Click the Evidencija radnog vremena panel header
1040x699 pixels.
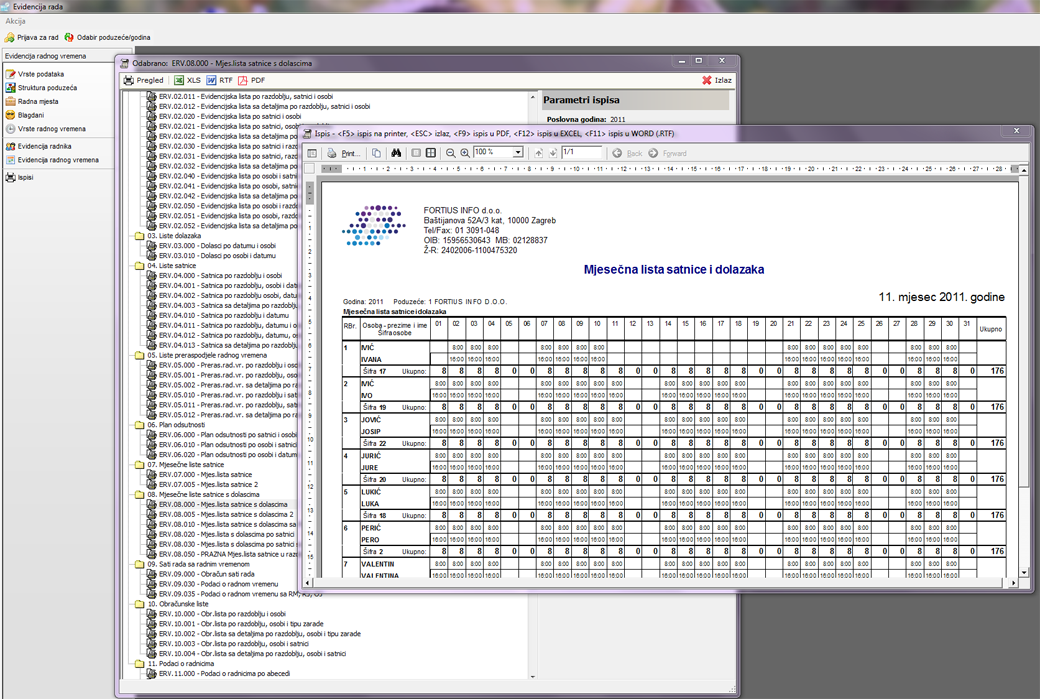[x=58, y=56]
